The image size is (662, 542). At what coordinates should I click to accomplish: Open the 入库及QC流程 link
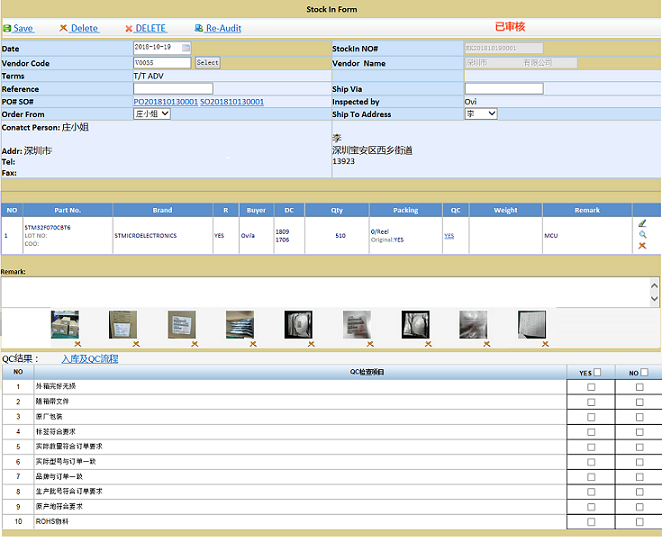click(x=89, y=359)
